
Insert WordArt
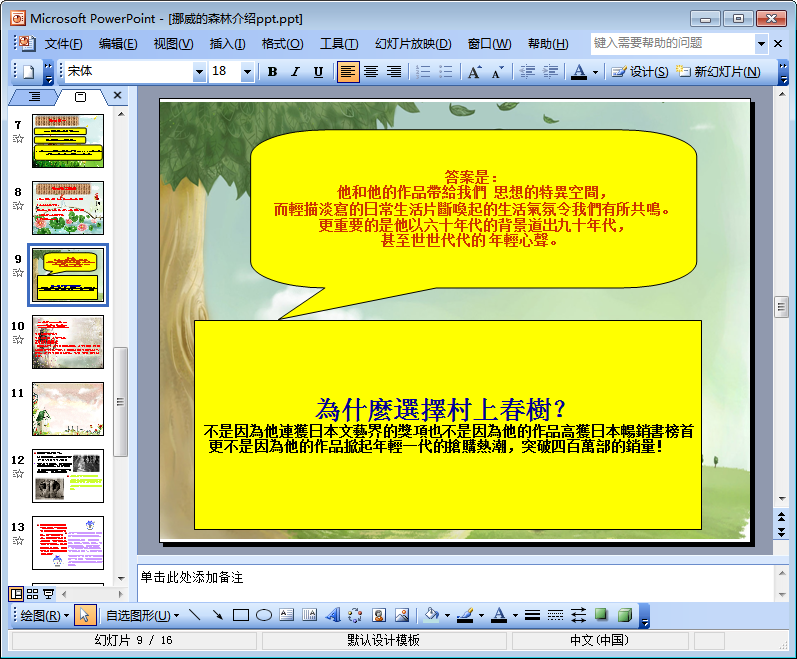click(x=332, y=615)
